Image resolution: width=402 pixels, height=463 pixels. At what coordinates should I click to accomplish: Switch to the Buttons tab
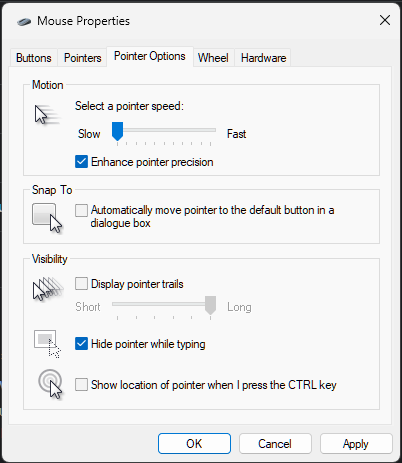(x=34, y=58)
